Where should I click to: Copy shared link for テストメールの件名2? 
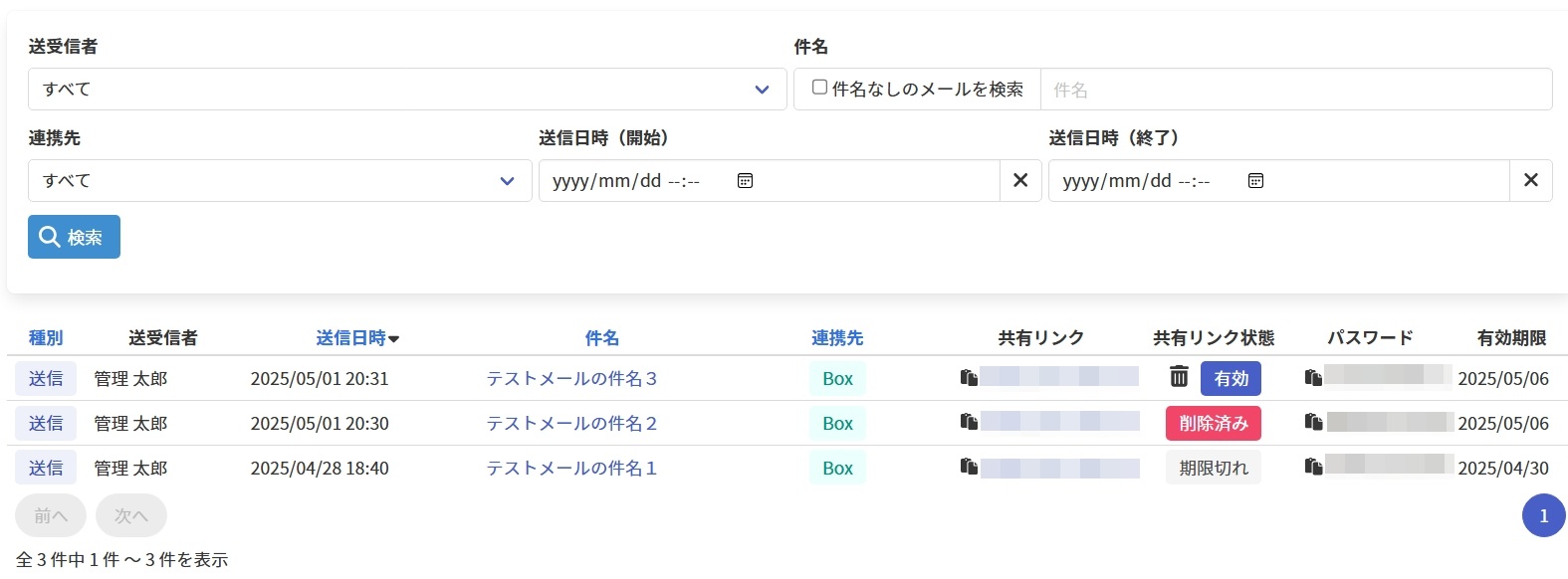pyautogui.click(x=969, y=422)
